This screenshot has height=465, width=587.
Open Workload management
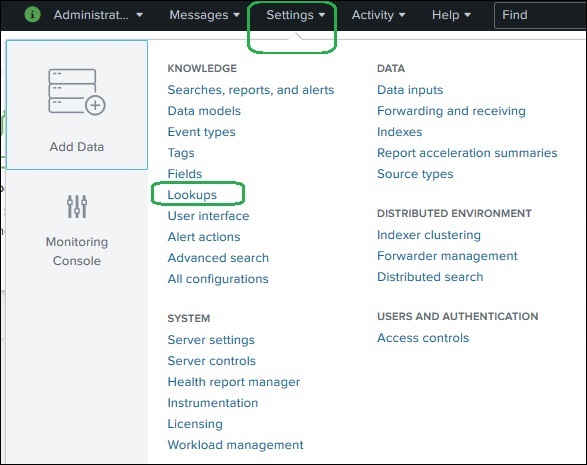pyautogui.click(x=235, y=444)
